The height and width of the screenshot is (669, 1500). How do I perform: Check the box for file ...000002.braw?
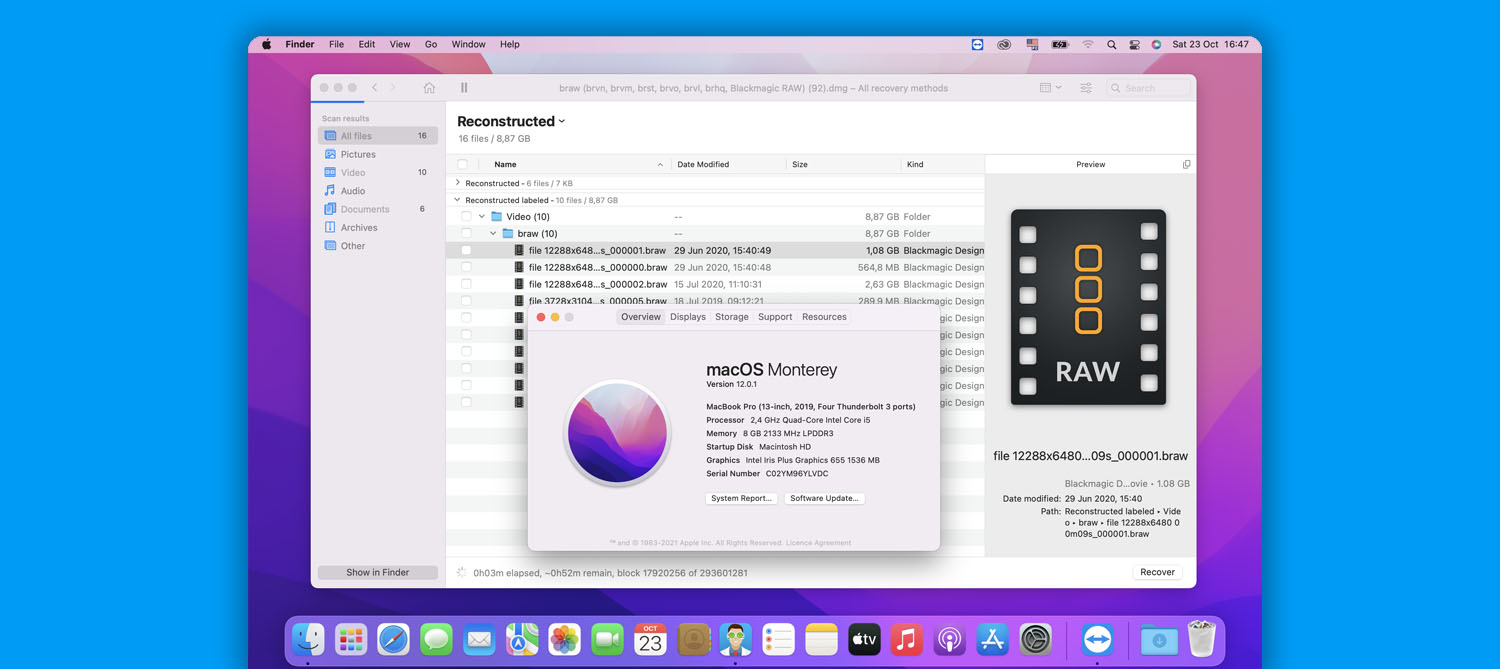click(x=466, y=284)
